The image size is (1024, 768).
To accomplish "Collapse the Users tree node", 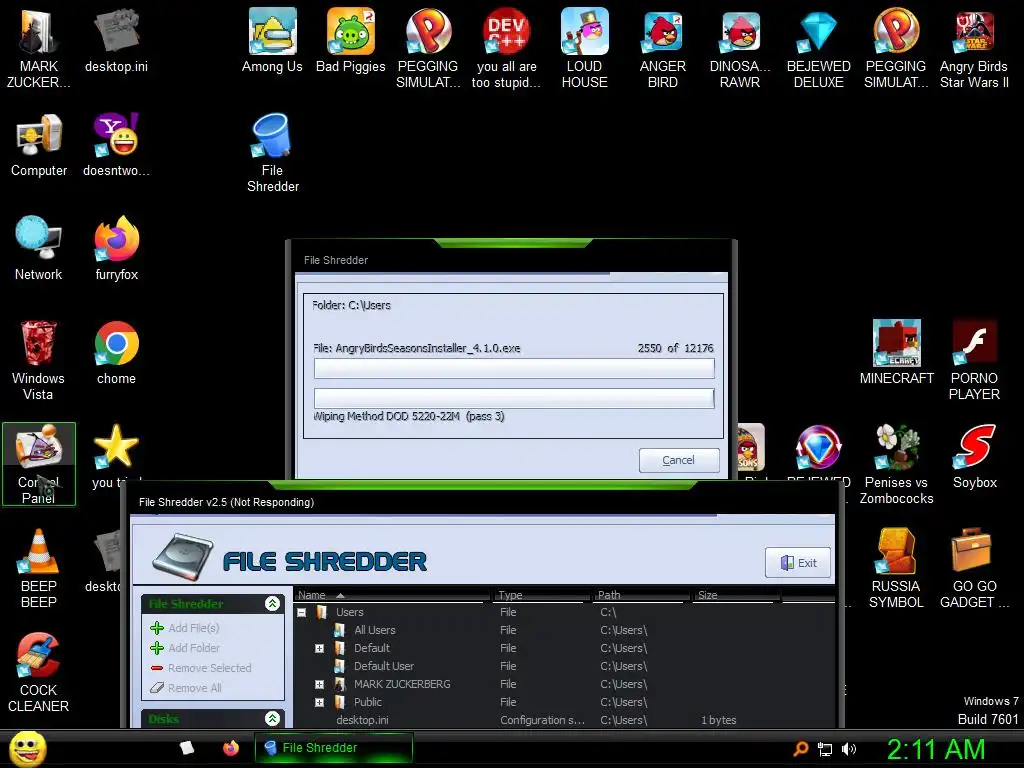I will pyautogui.click(x=302, y=613).
